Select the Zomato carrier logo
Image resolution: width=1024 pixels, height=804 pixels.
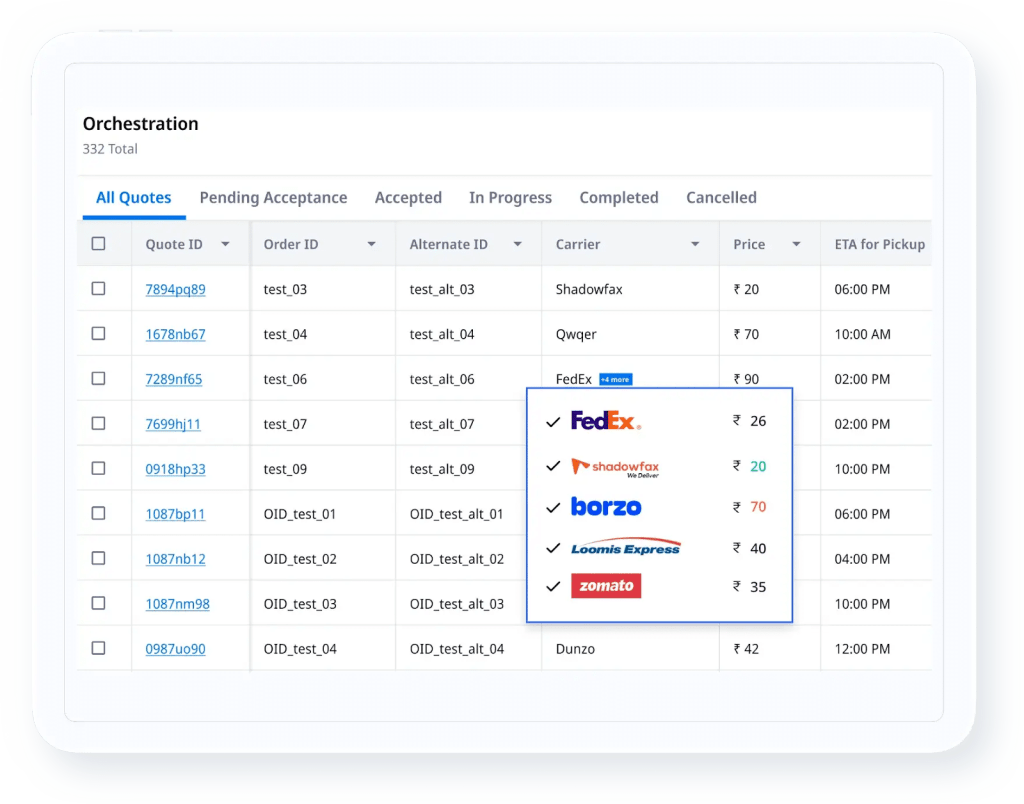point(606,586)
